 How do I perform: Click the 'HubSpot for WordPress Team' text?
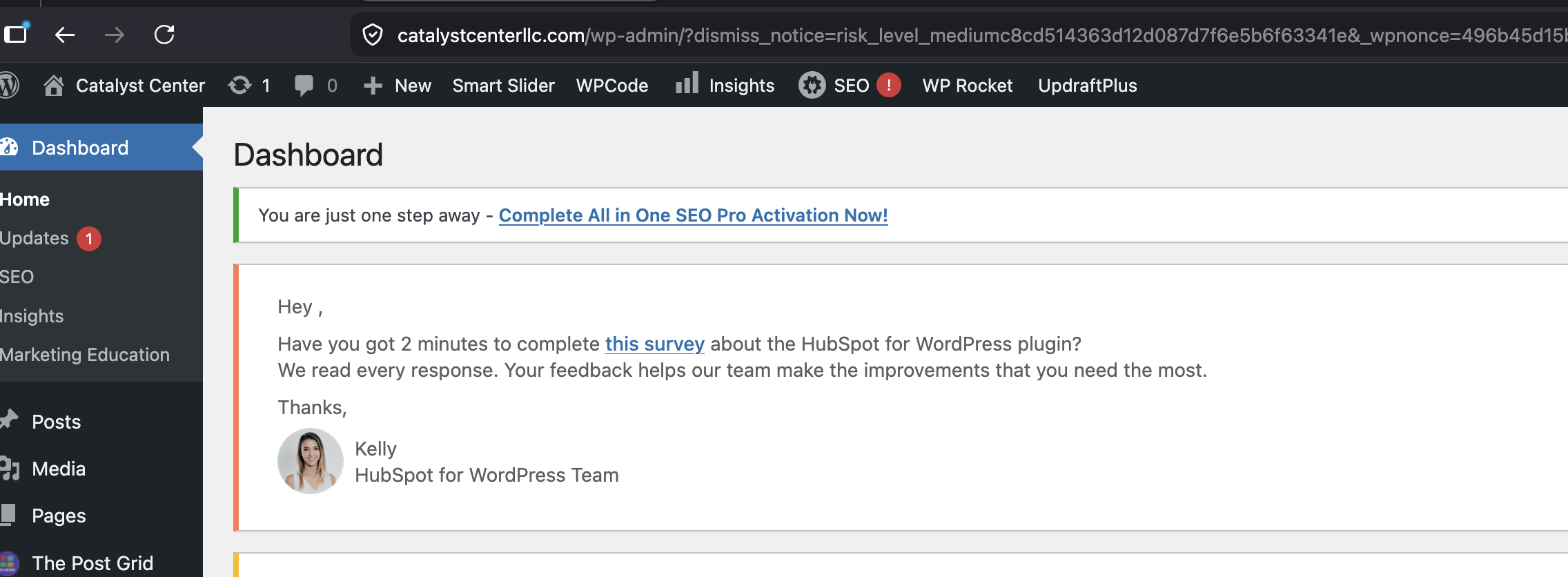point(487,475)
